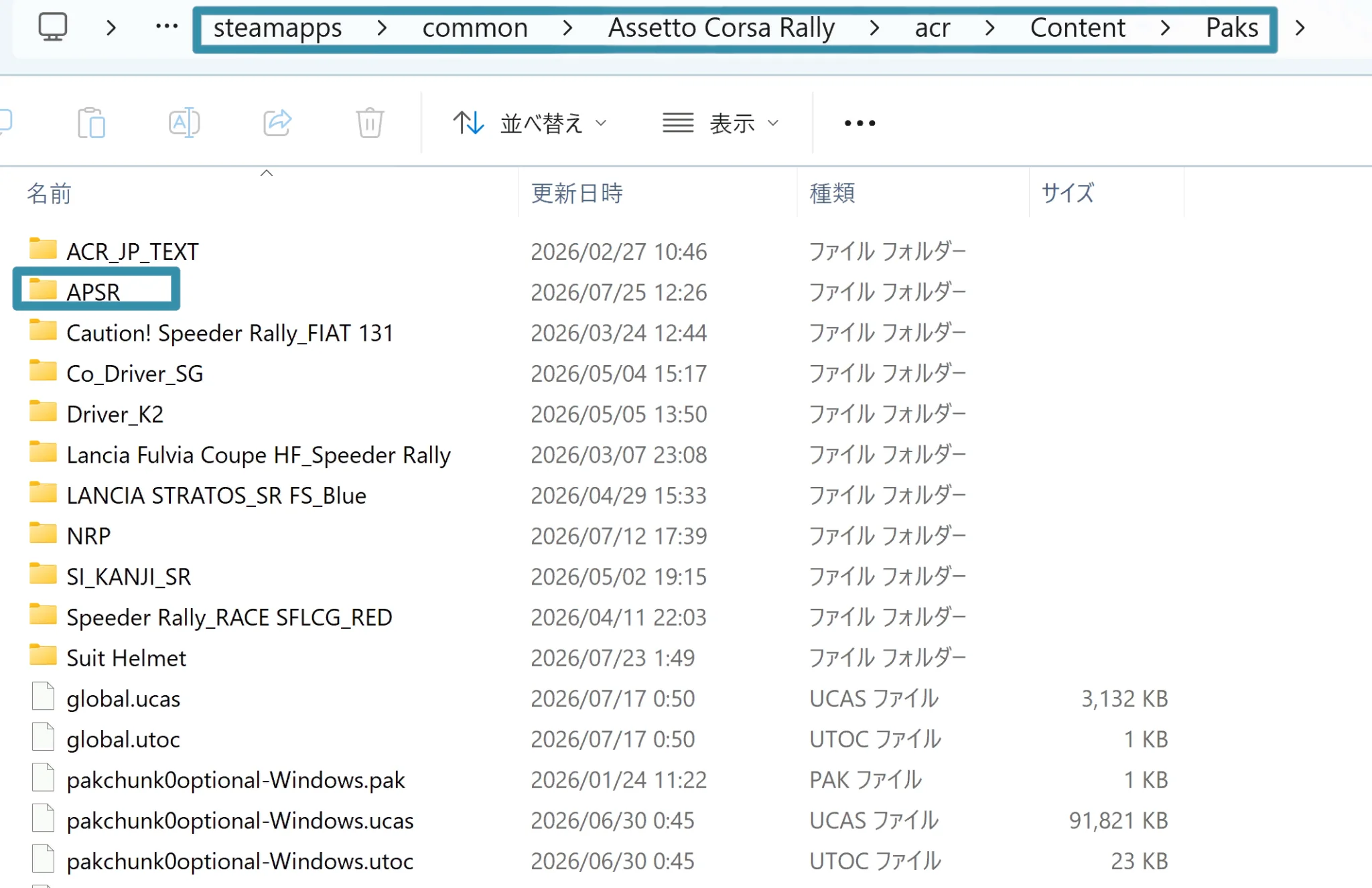Click the 23 KB size value
The height and width of the screenshot is (888, 1372).
coord(1139,861)
